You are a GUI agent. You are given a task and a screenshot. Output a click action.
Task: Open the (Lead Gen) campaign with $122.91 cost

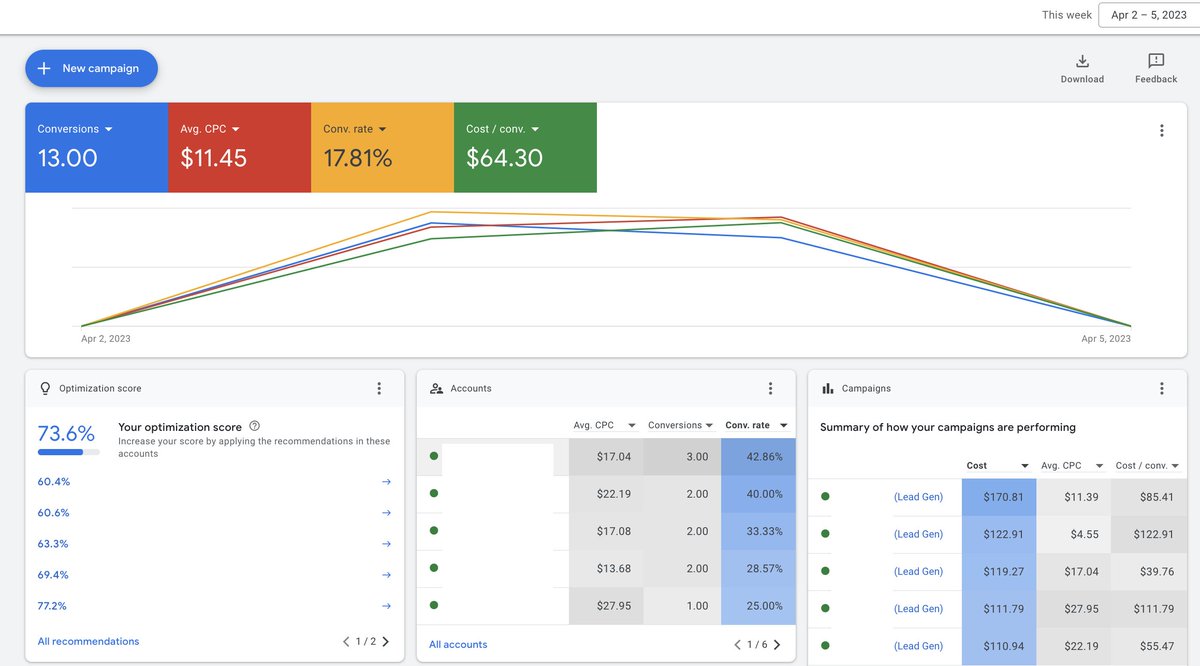click(x=918, y=534)
